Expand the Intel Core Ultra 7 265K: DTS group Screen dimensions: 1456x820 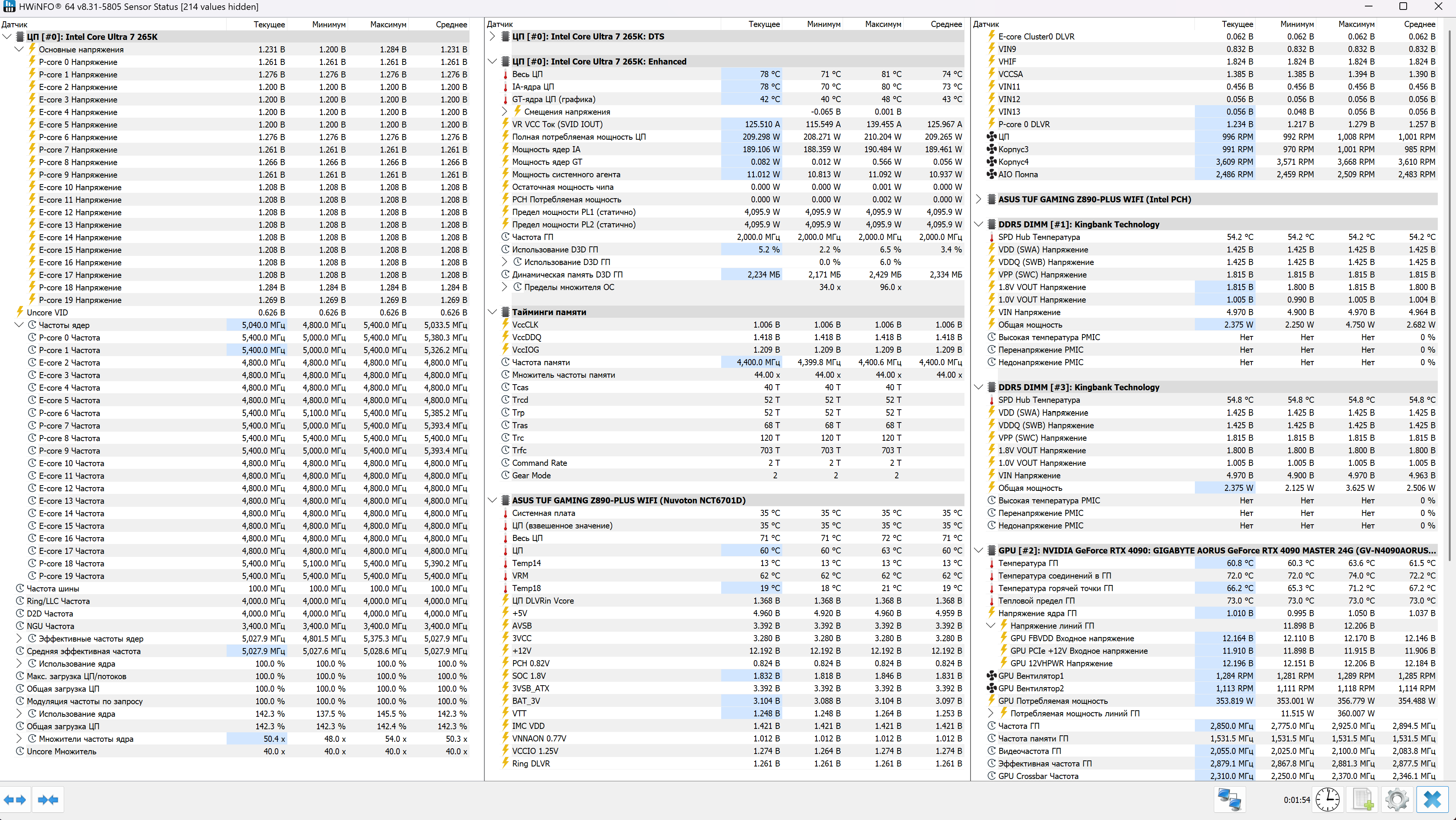point(492,37)
